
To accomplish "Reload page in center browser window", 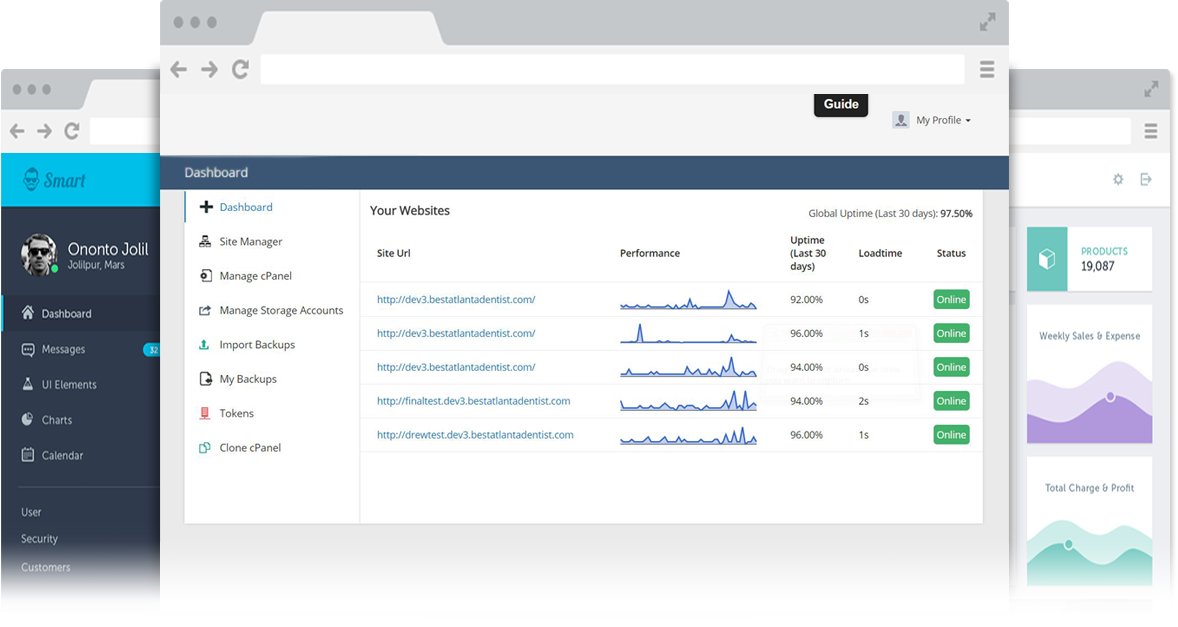I will click(240, 69).
